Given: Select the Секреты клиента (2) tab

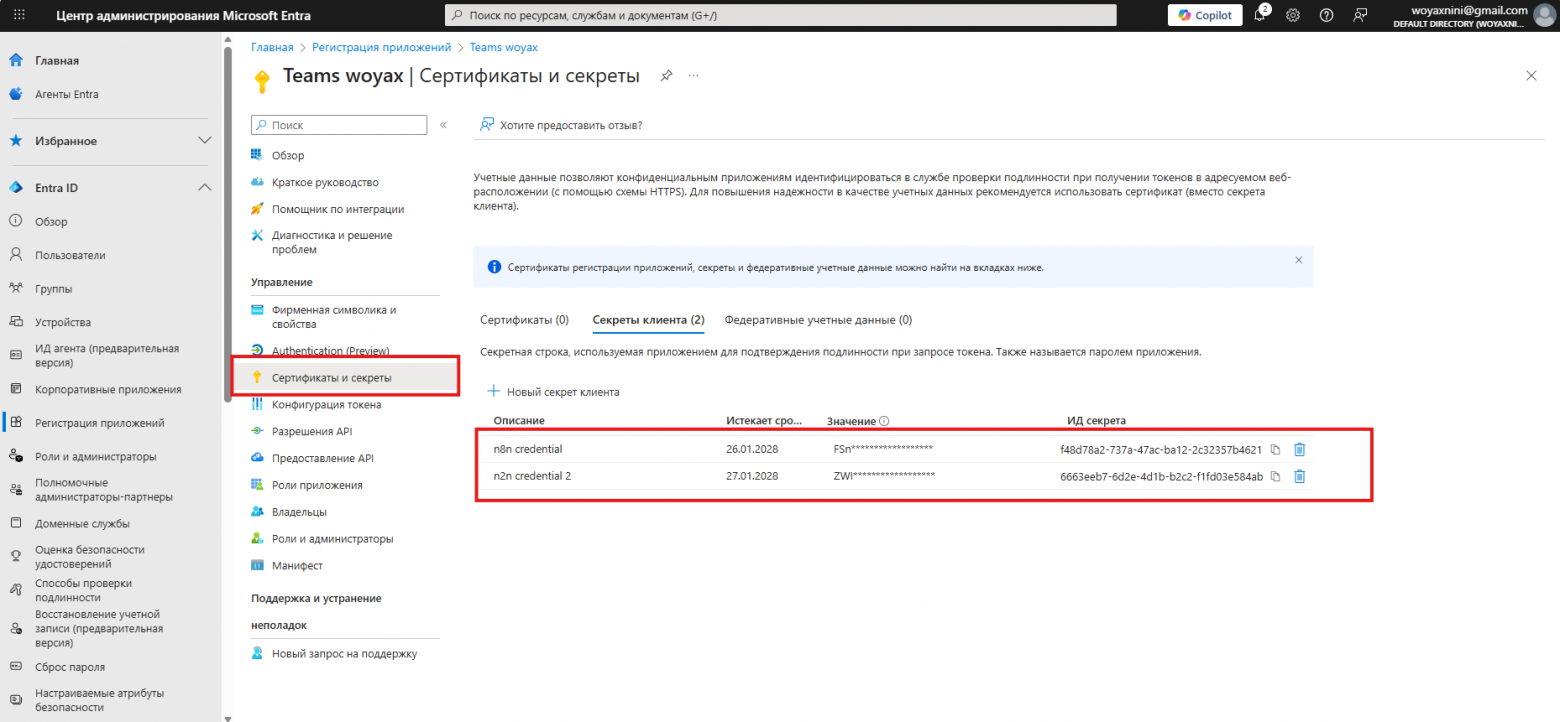Looking at the screenshot, I should coord(648,320).
